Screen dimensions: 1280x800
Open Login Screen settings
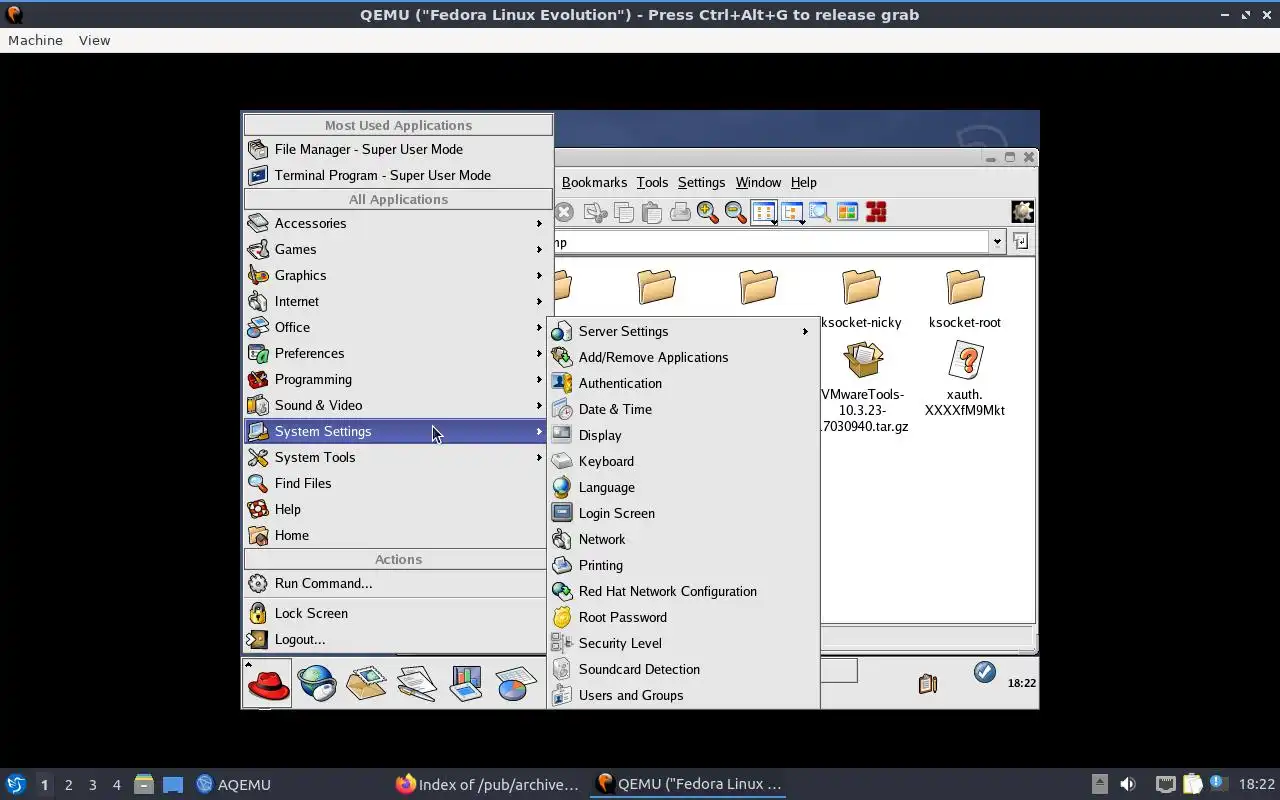click(x=683, y=513)
